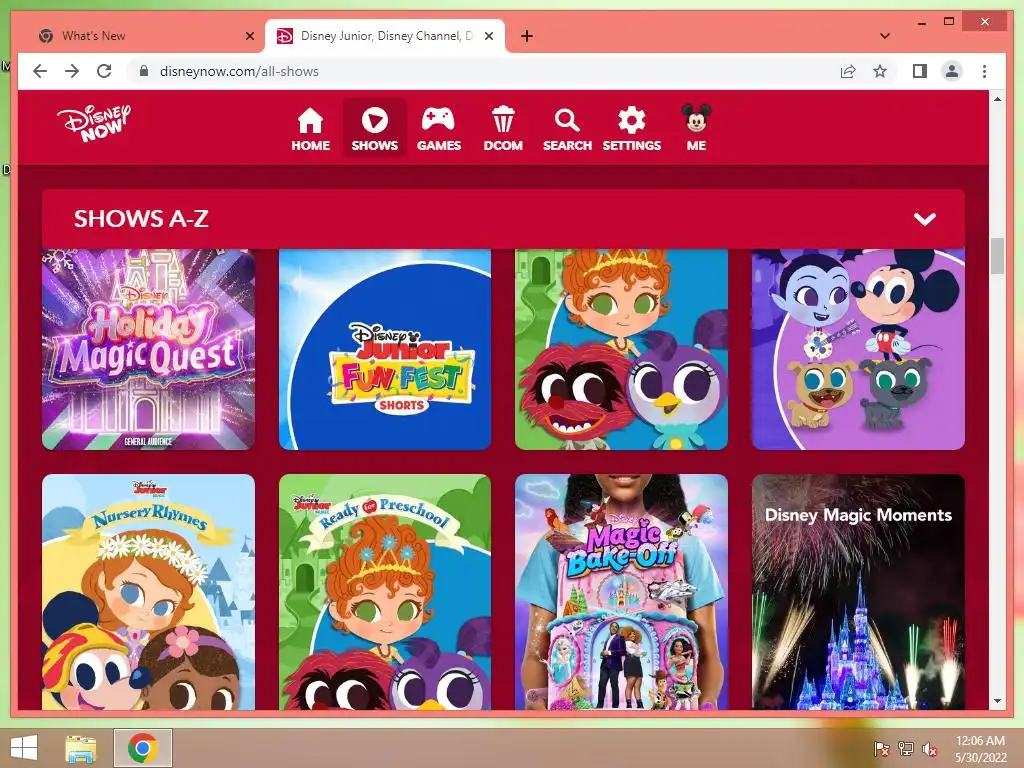Open Disney Junior Fun Fest Shorts
This screenshot has width=1024, height=768.
tap(385, 349)
